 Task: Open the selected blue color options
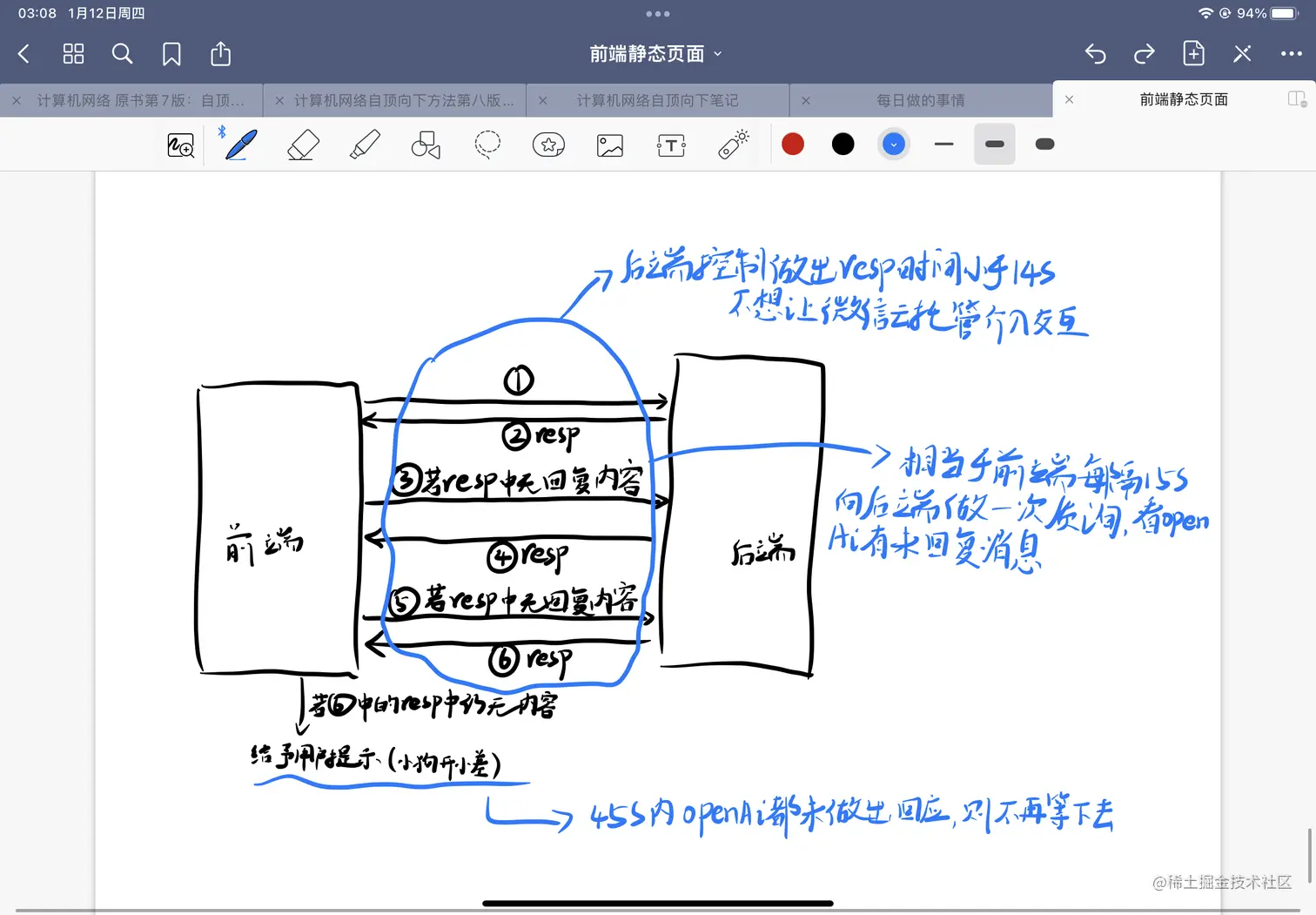(894, 145)
